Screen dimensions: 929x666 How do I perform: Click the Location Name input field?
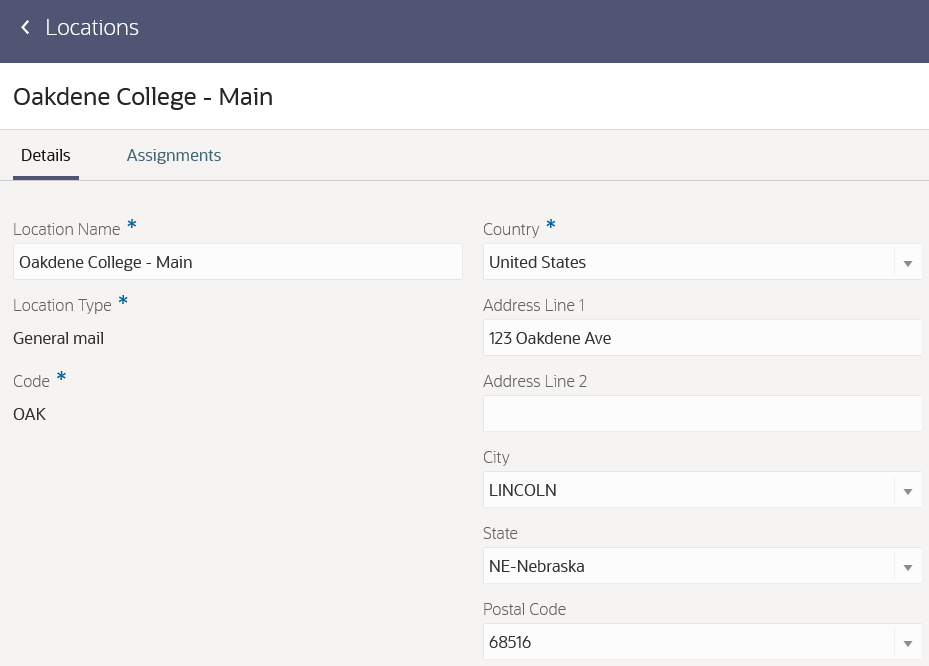point(237,262)
